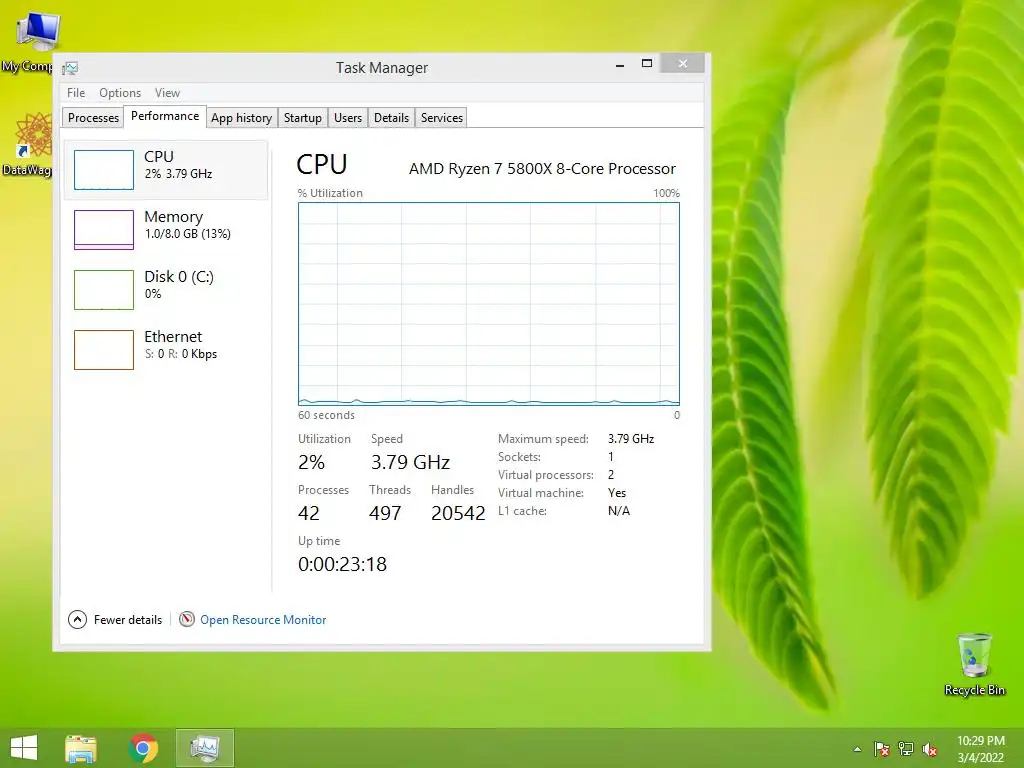The width and height of the screenshot is (1024, 768).
Task: Click the CPU label in sidebar
Action: (159, 157)
